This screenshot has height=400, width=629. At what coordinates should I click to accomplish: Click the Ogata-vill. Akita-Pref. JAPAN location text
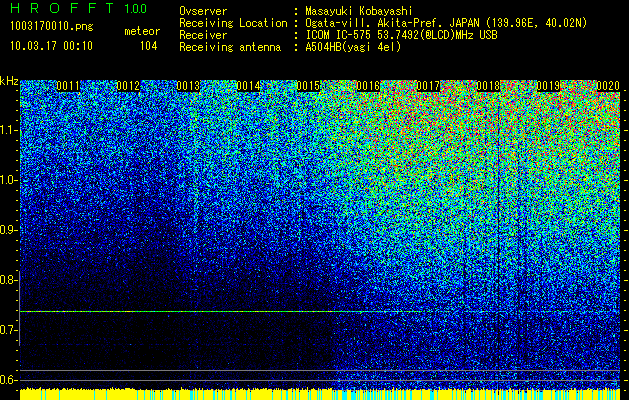click(x=446, y=24)
